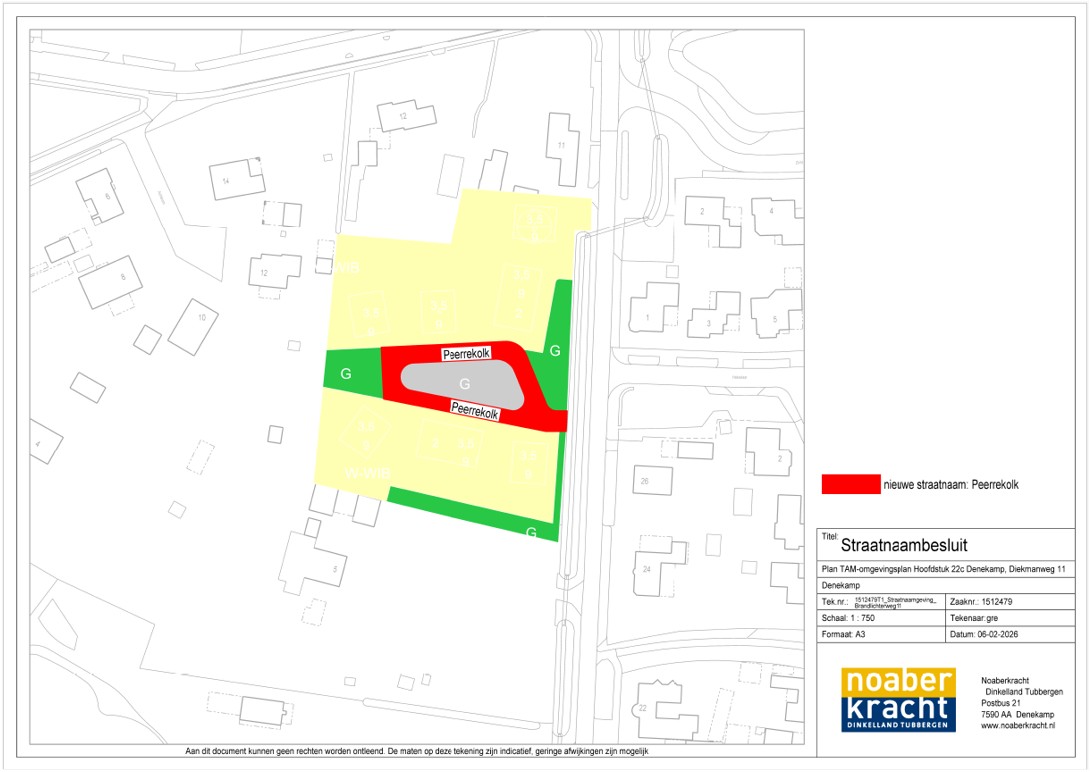The width and height of the screenshot is (1090, 772).
Task: Click the legend text nieuwe straatnaam: Peerrekolk
Action: [x=950, y=485]
